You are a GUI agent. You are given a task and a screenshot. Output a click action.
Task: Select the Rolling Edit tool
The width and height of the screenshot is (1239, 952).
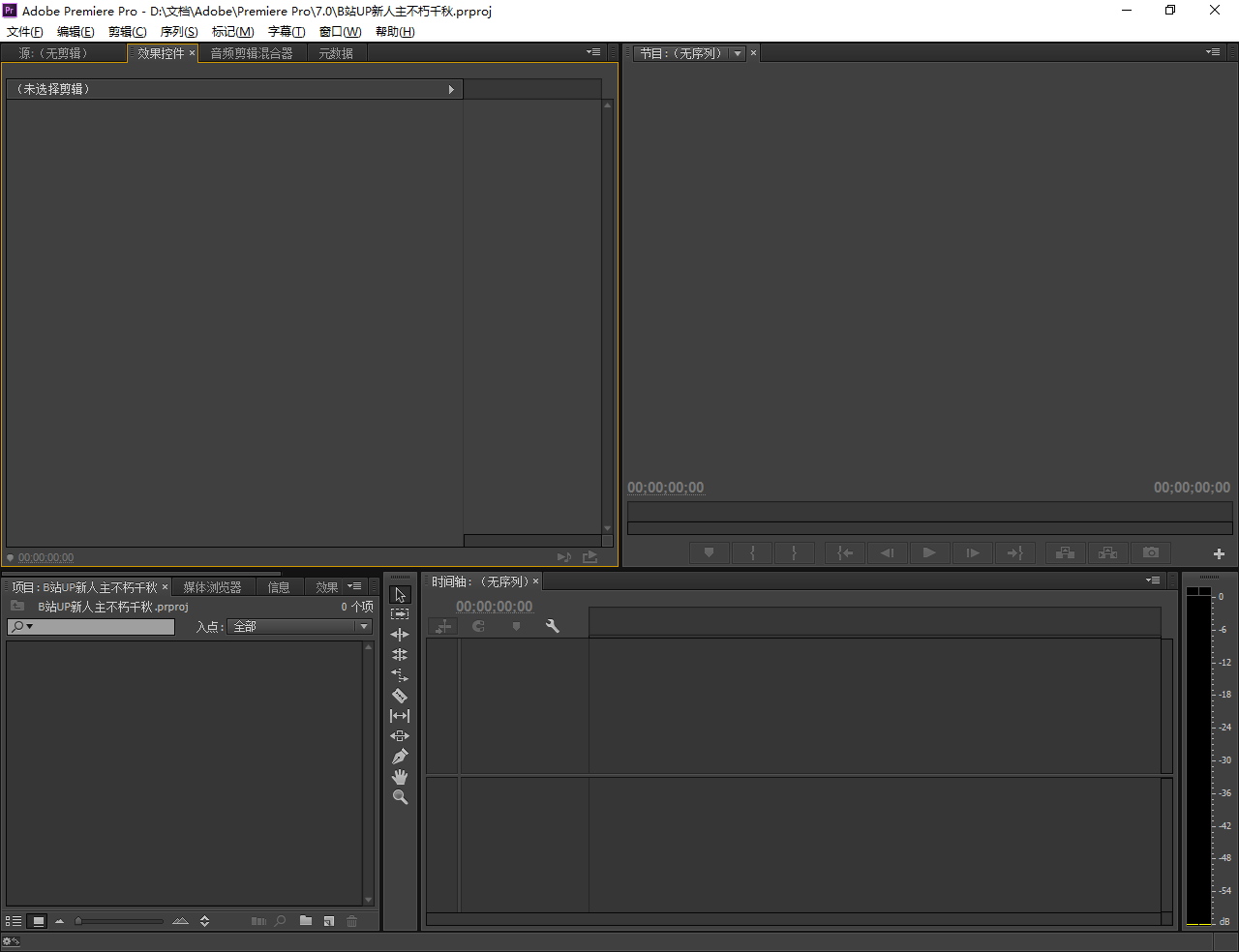[400, 655]
